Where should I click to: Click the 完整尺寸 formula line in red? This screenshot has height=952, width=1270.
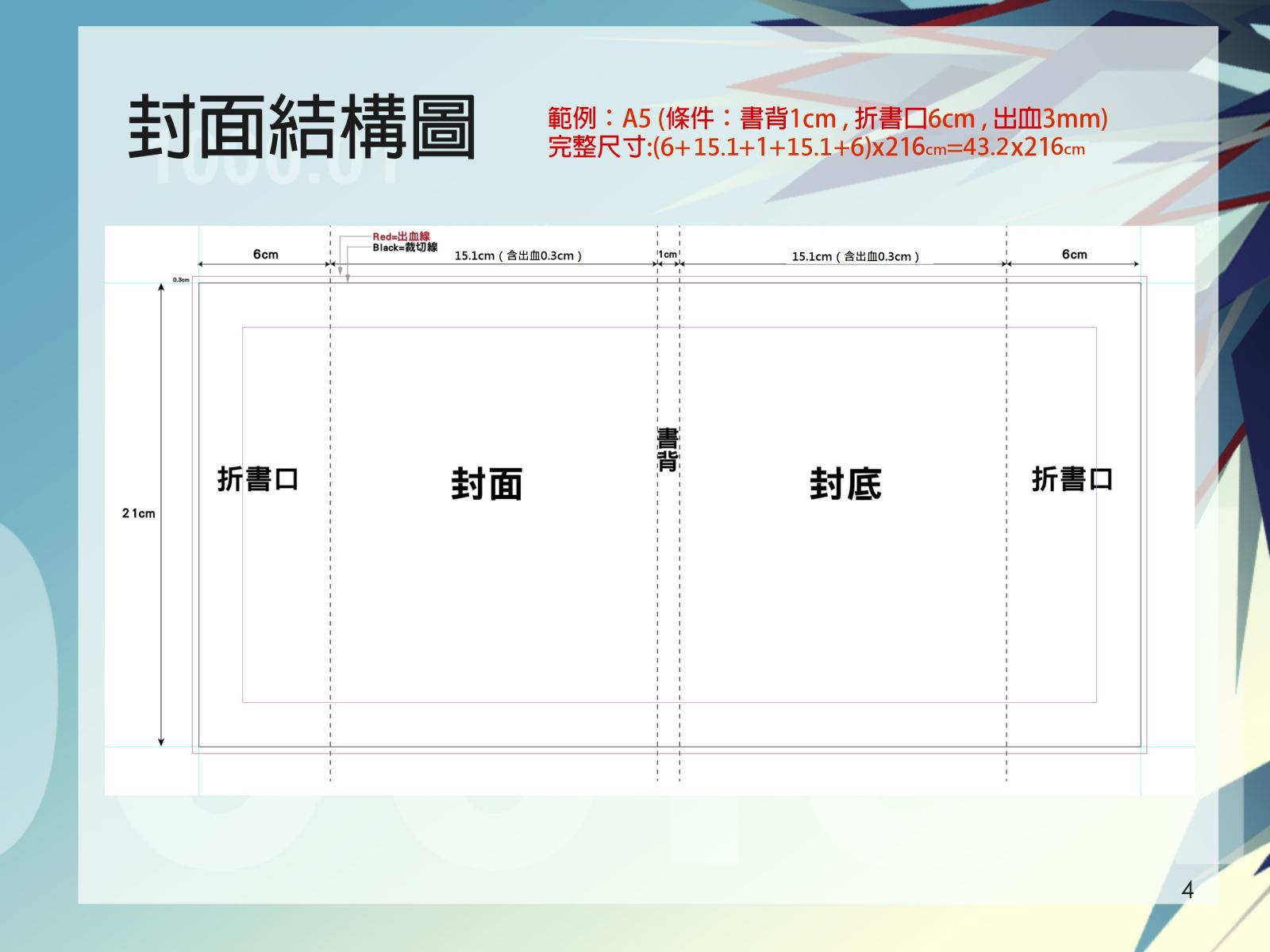coord(816,147)
